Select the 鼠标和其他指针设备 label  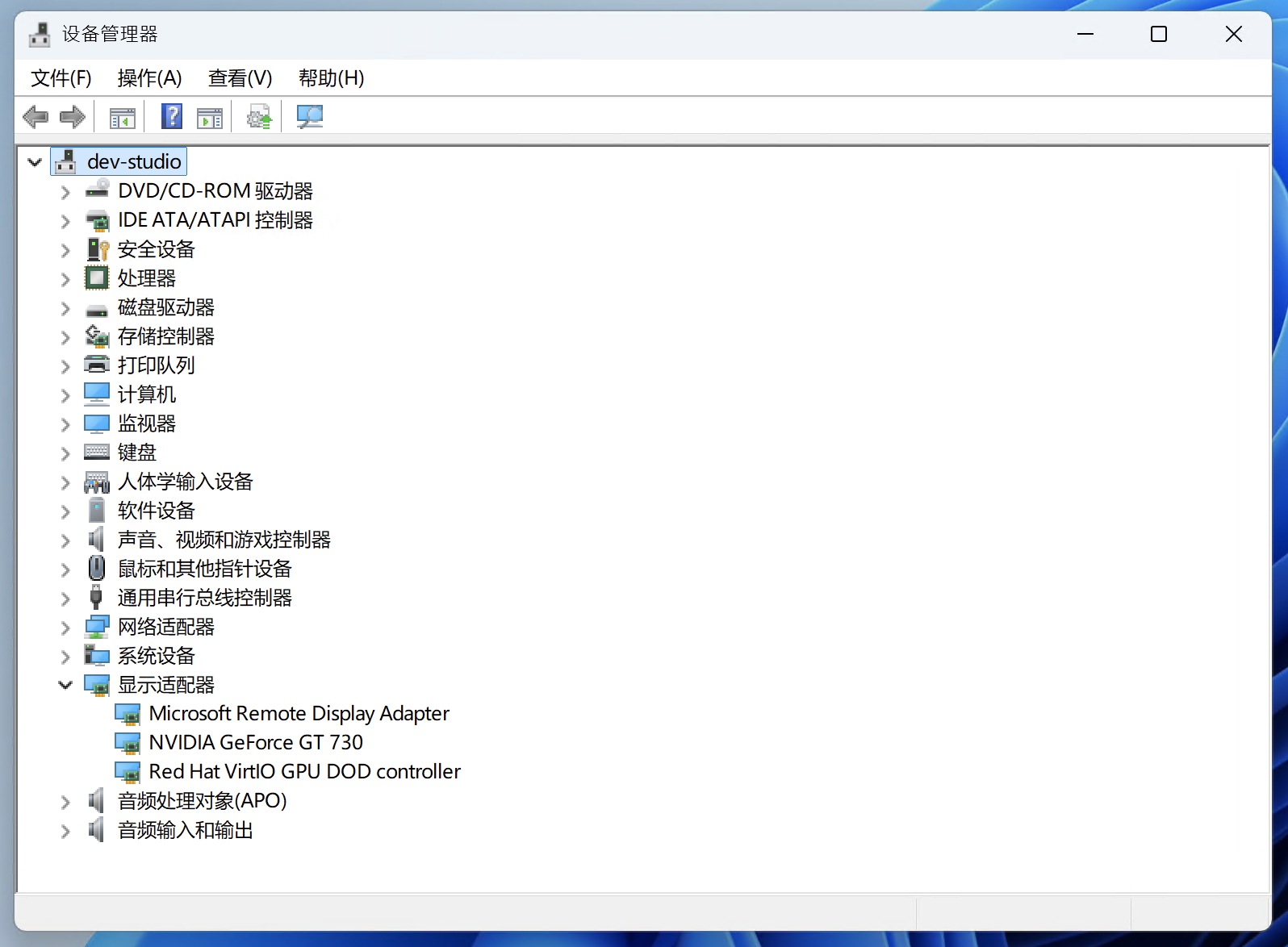pos(205,569)
